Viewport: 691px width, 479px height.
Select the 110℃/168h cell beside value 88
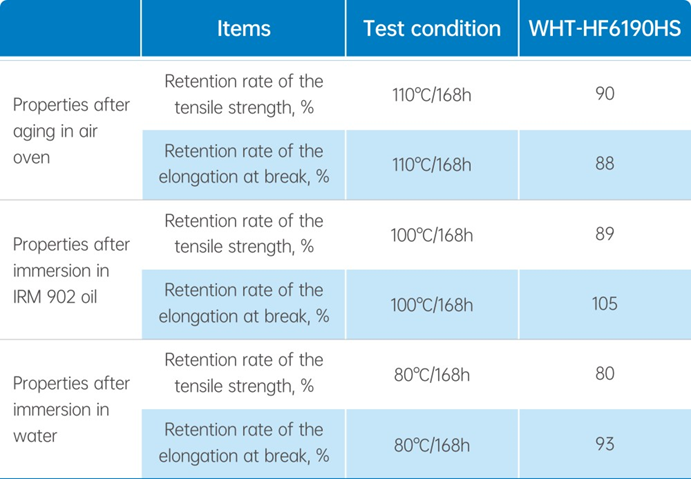[432, 165]
